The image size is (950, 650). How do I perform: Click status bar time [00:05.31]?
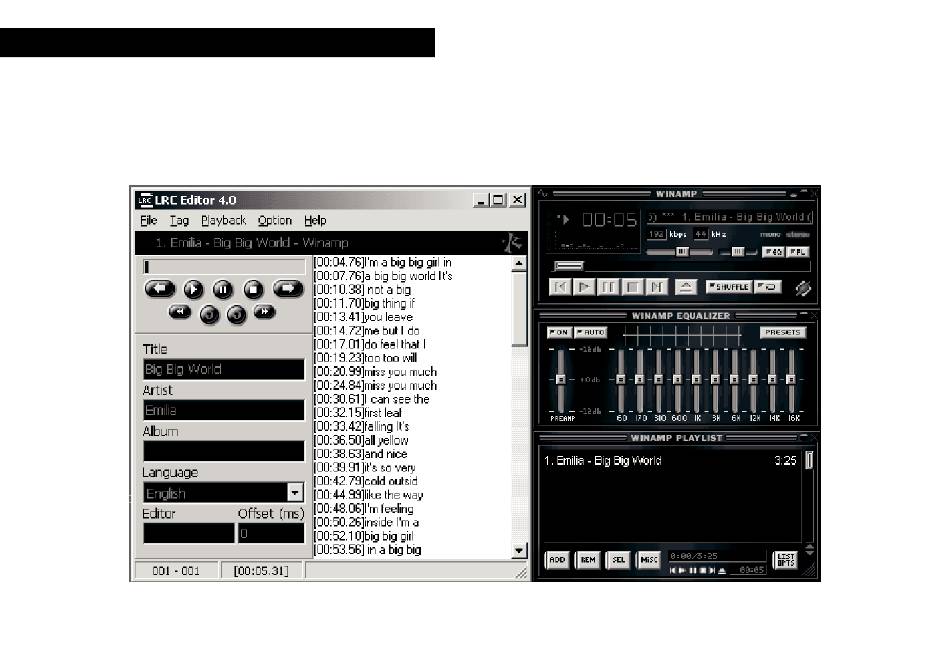click(x=261, y=571)
